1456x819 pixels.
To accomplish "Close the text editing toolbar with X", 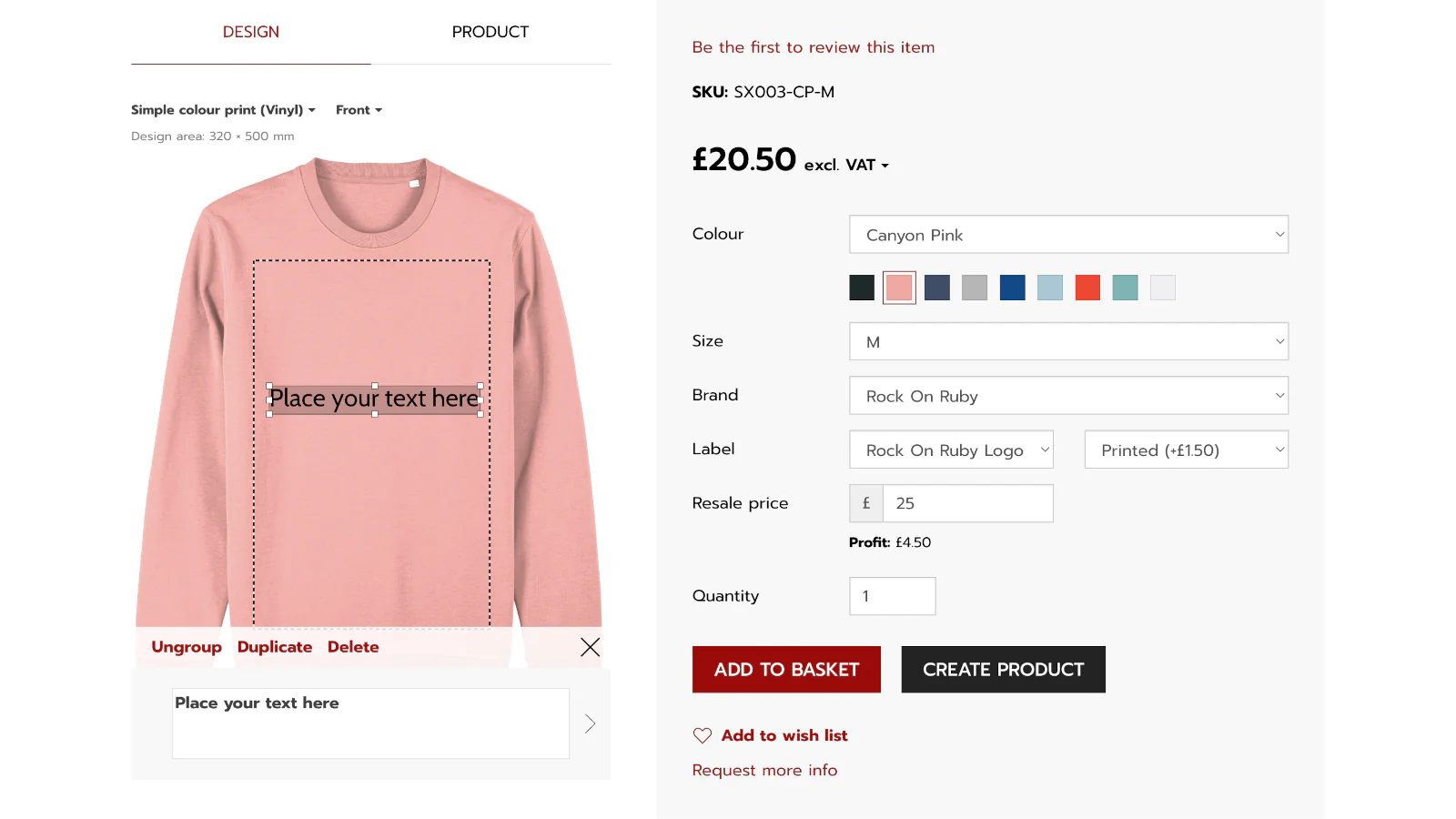I will 590,647.
